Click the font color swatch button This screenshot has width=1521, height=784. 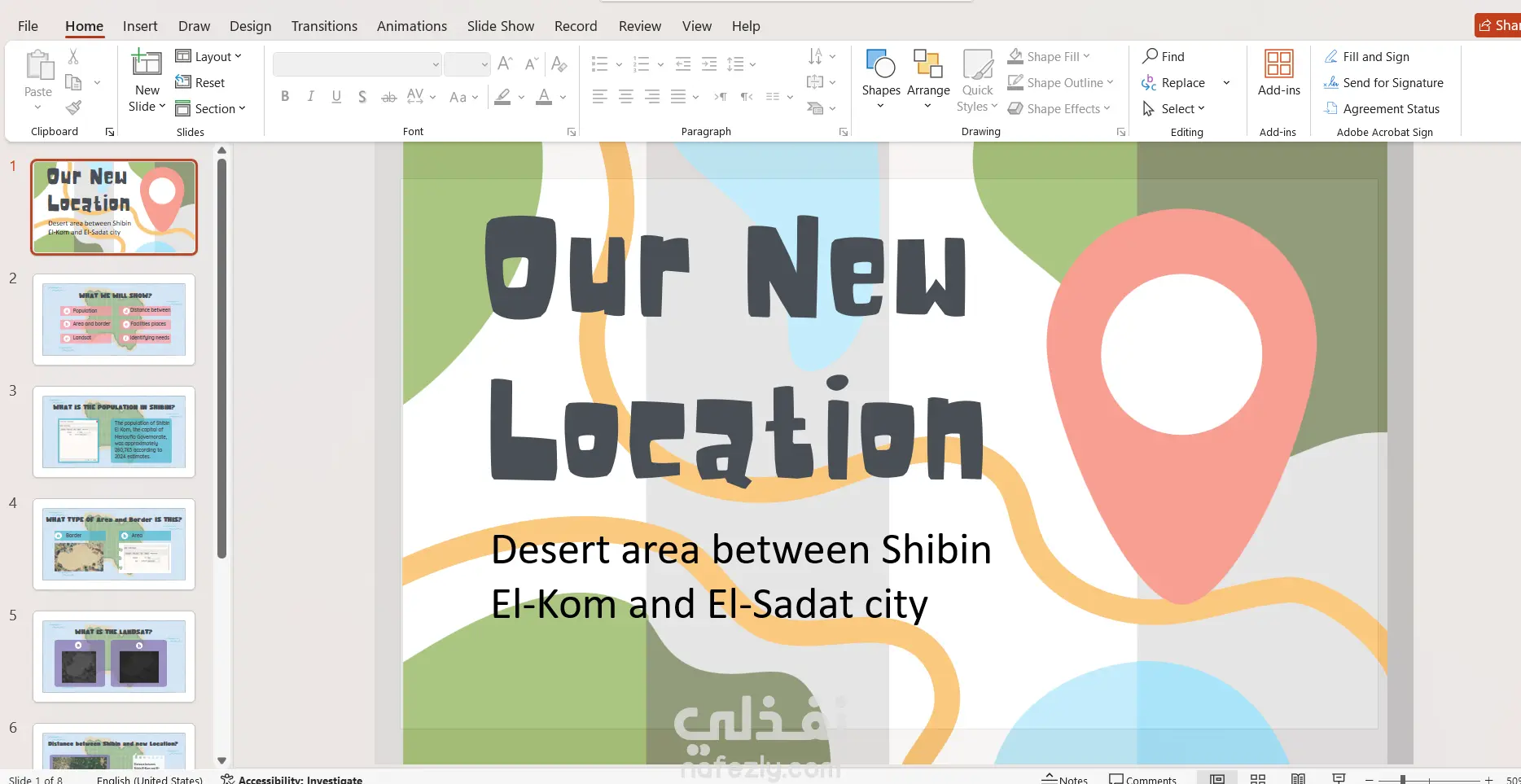544,97
